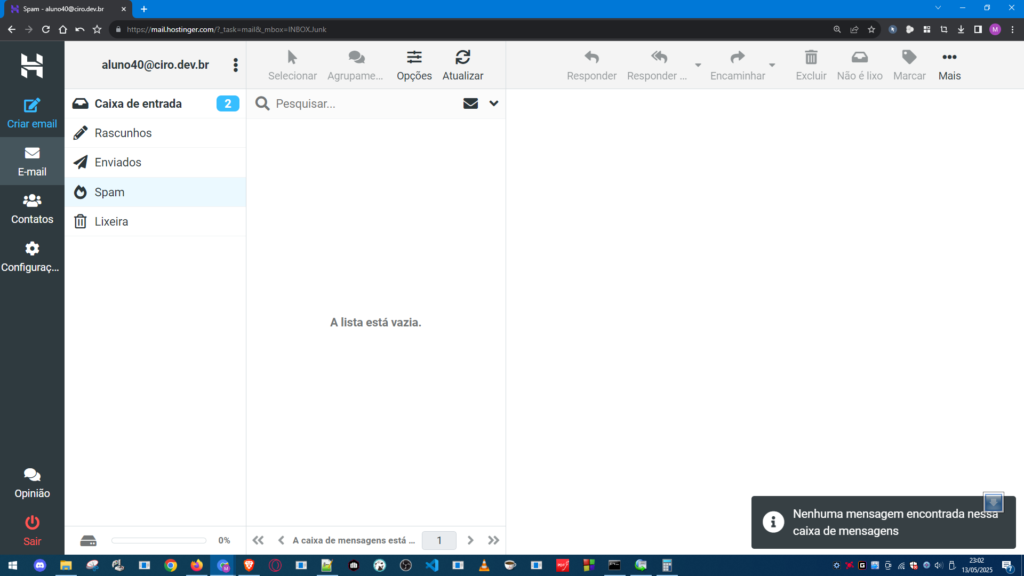Click the page number box
1024x576 pixels.
pyautogui.click(x=439, y=540)
